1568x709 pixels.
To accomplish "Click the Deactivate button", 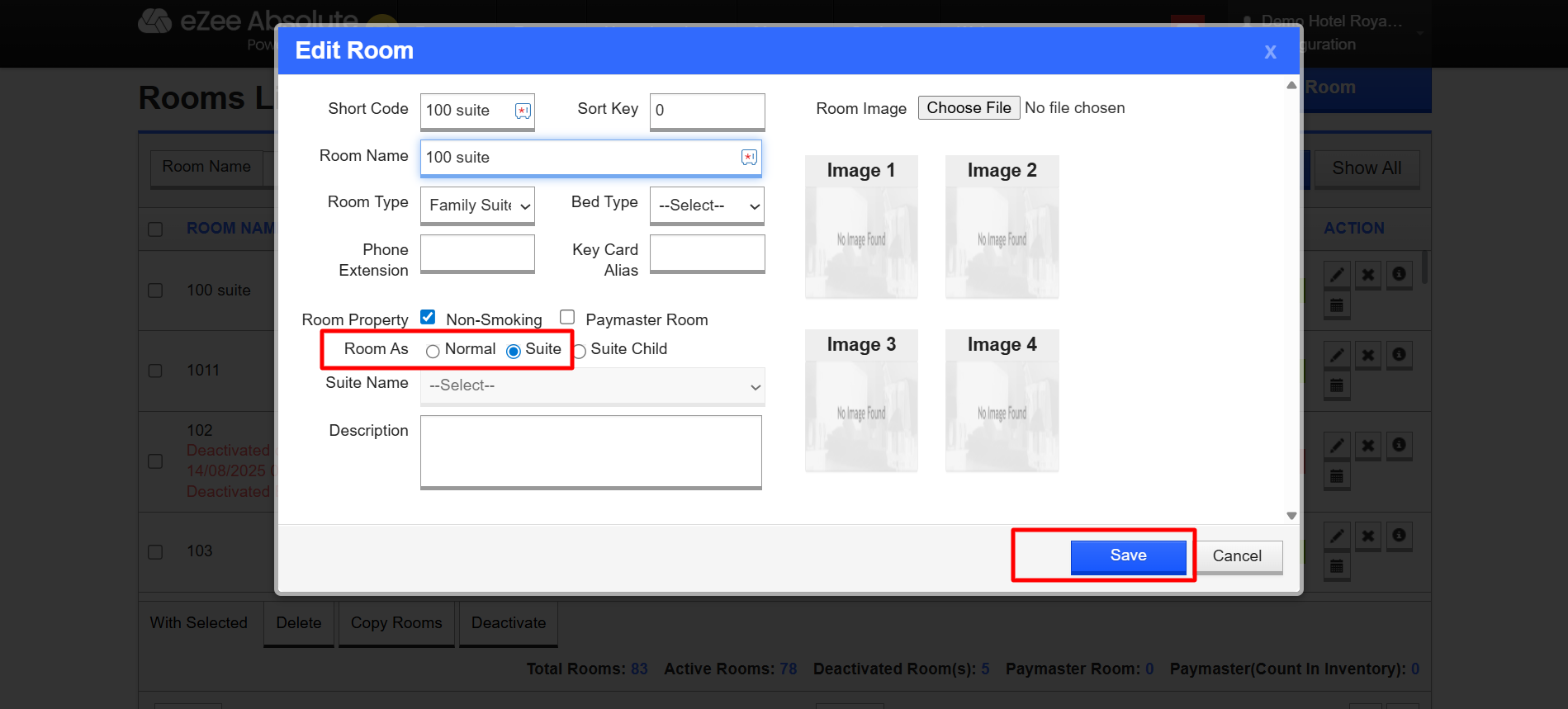I will pyautogui.click(x=509, y=624).
